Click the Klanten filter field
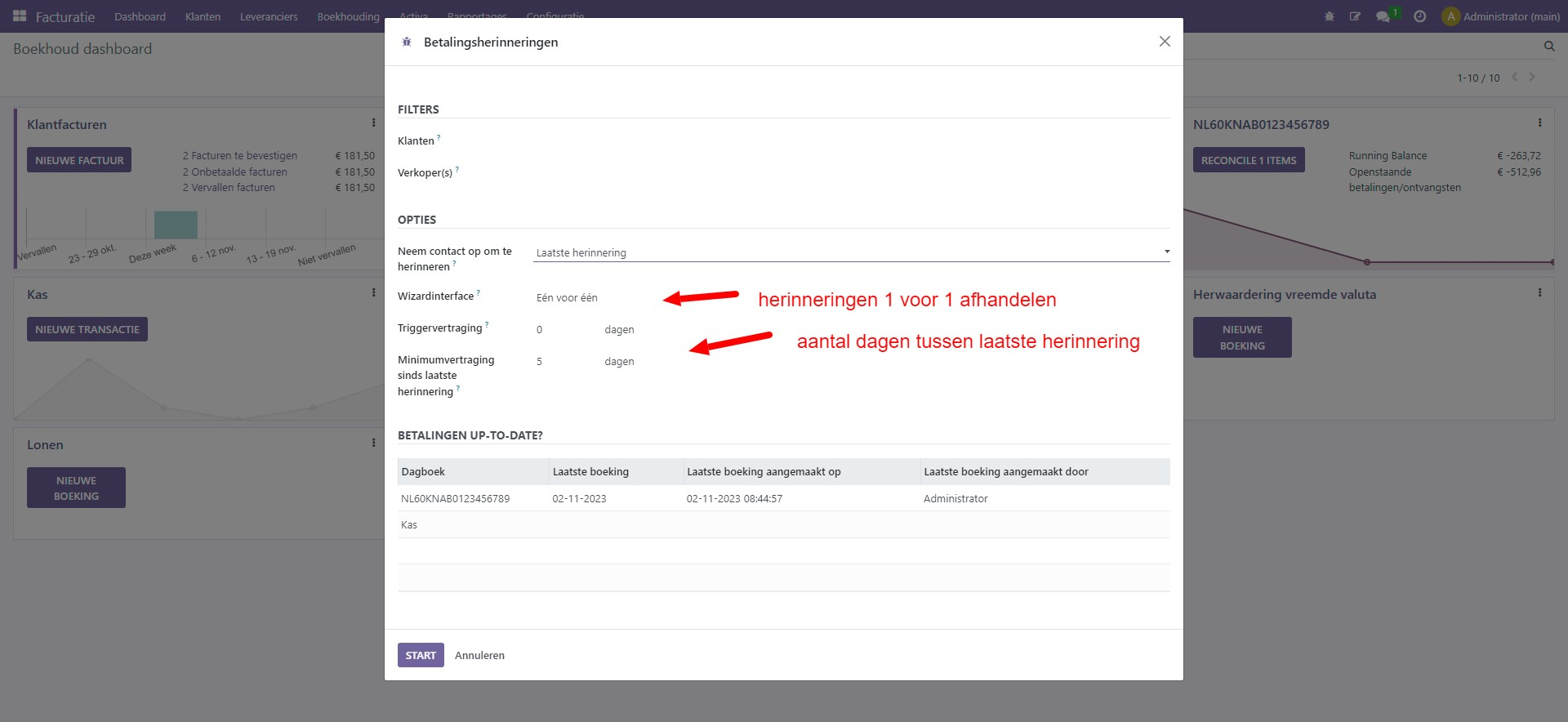Image resolution: width=1568 pixels, height=722 pixels. (x=849, y=141)
